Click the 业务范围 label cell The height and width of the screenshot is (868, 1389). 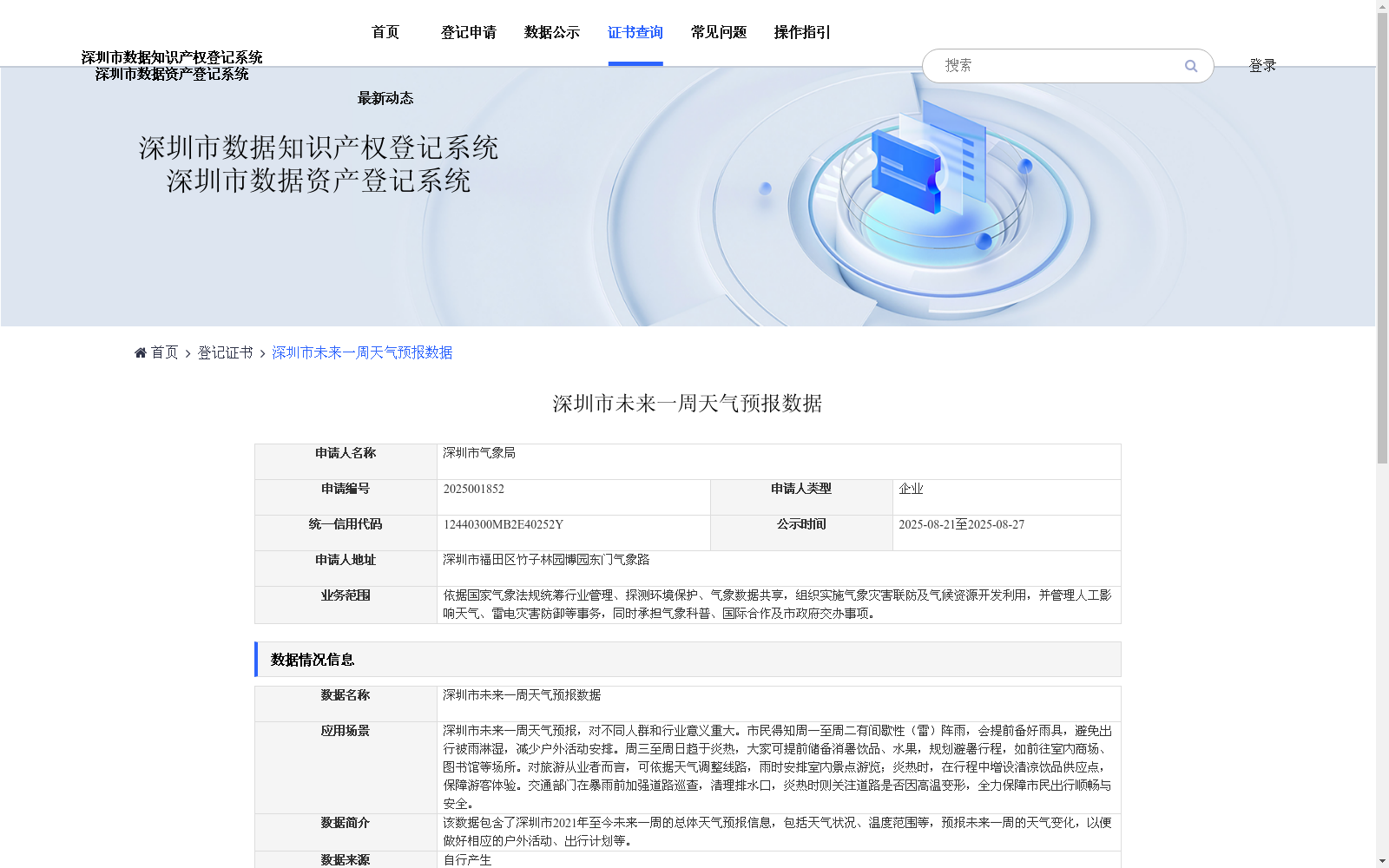pos(346,605)
